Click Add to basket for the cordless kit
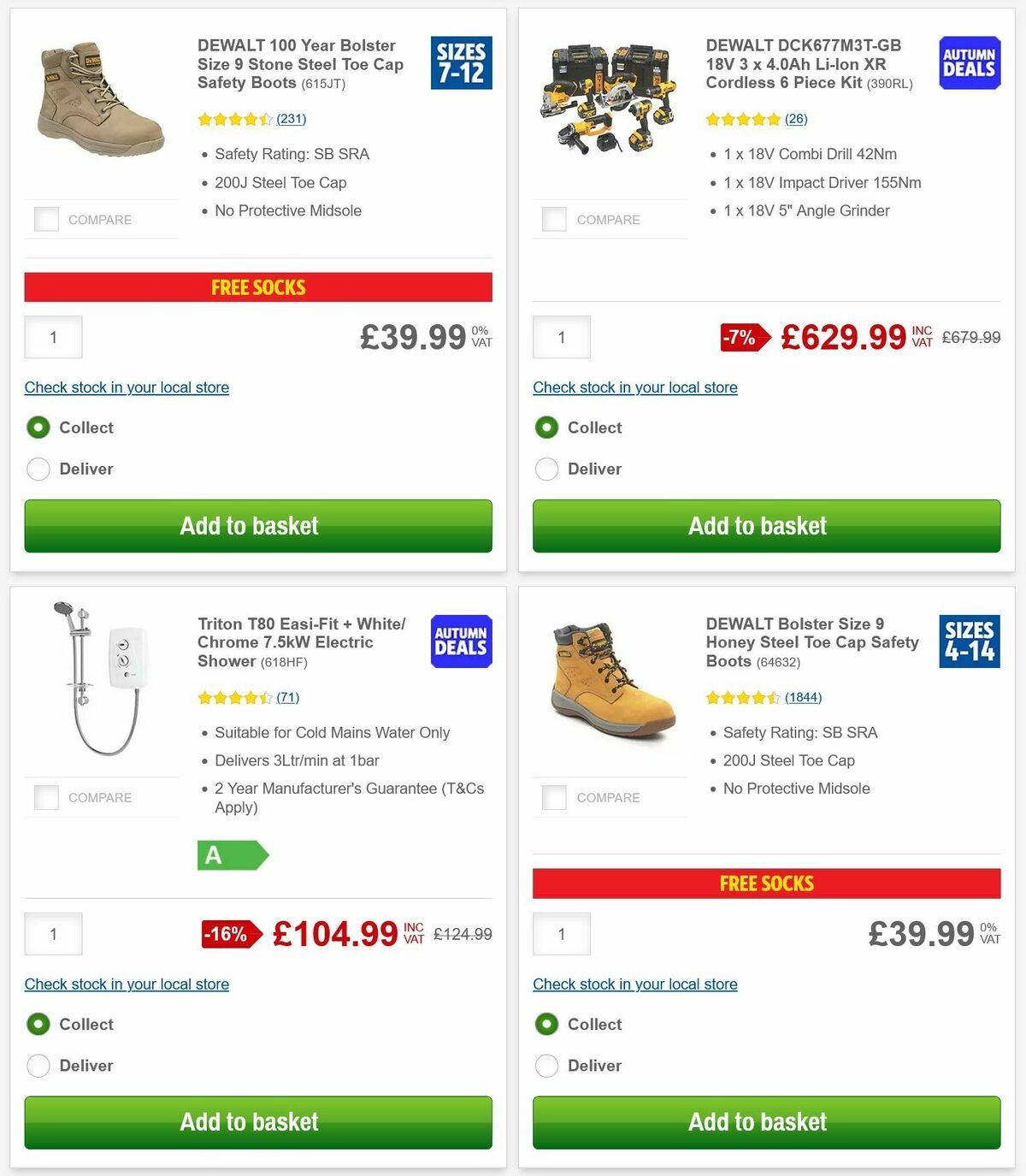Screen dimensions: 1026x1176 pyautogui.click(x=766, y=526)
